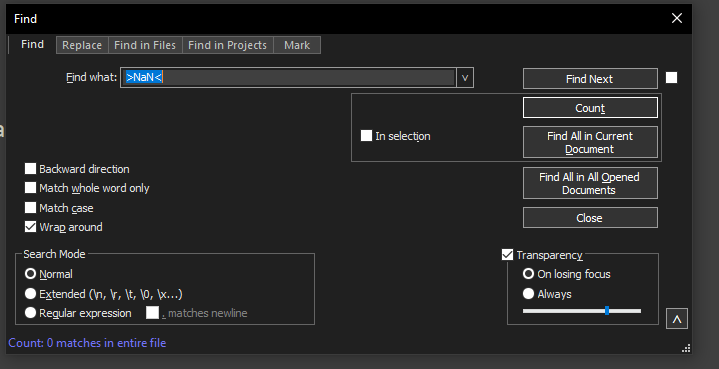The height and width of the screenshot is (369, 719).
Task: Open the Find in Projects tab
Action: click(x=227, y=45)
